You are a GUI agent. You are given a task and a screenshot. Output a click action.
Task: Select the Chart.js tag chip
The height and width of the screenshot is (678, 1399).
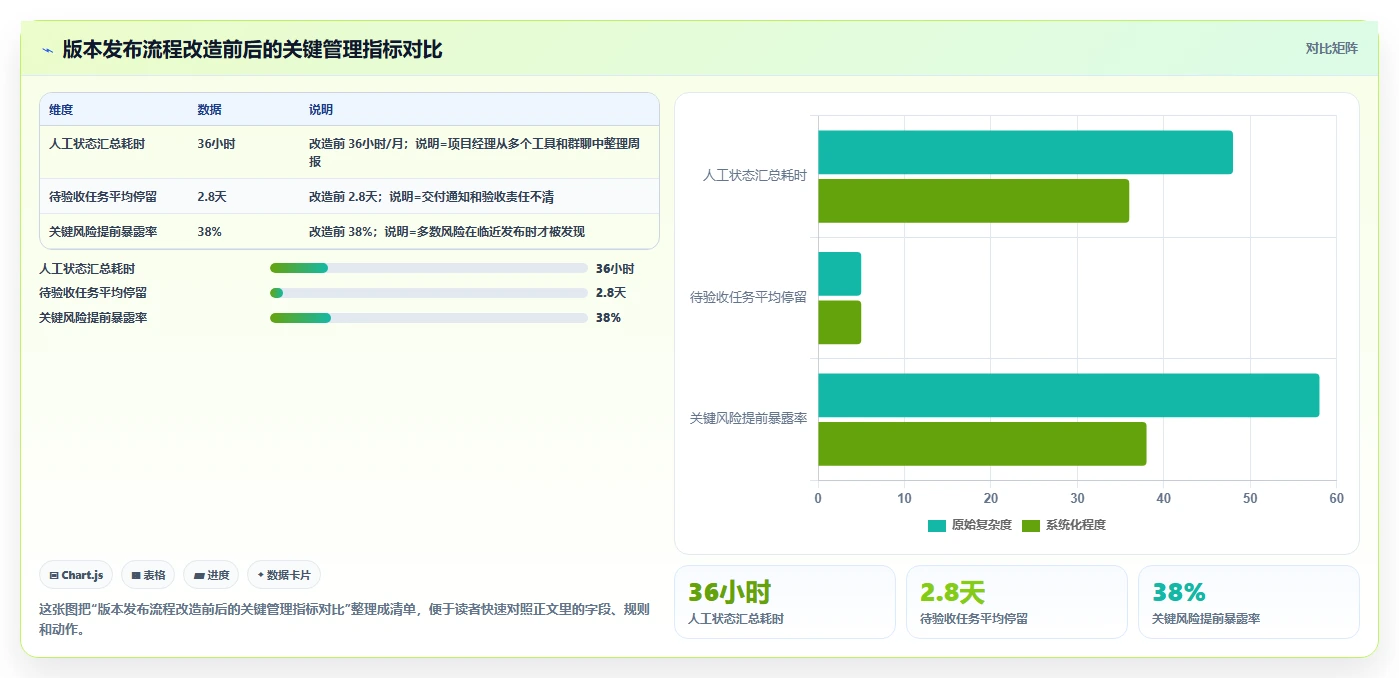coord(77,575)
